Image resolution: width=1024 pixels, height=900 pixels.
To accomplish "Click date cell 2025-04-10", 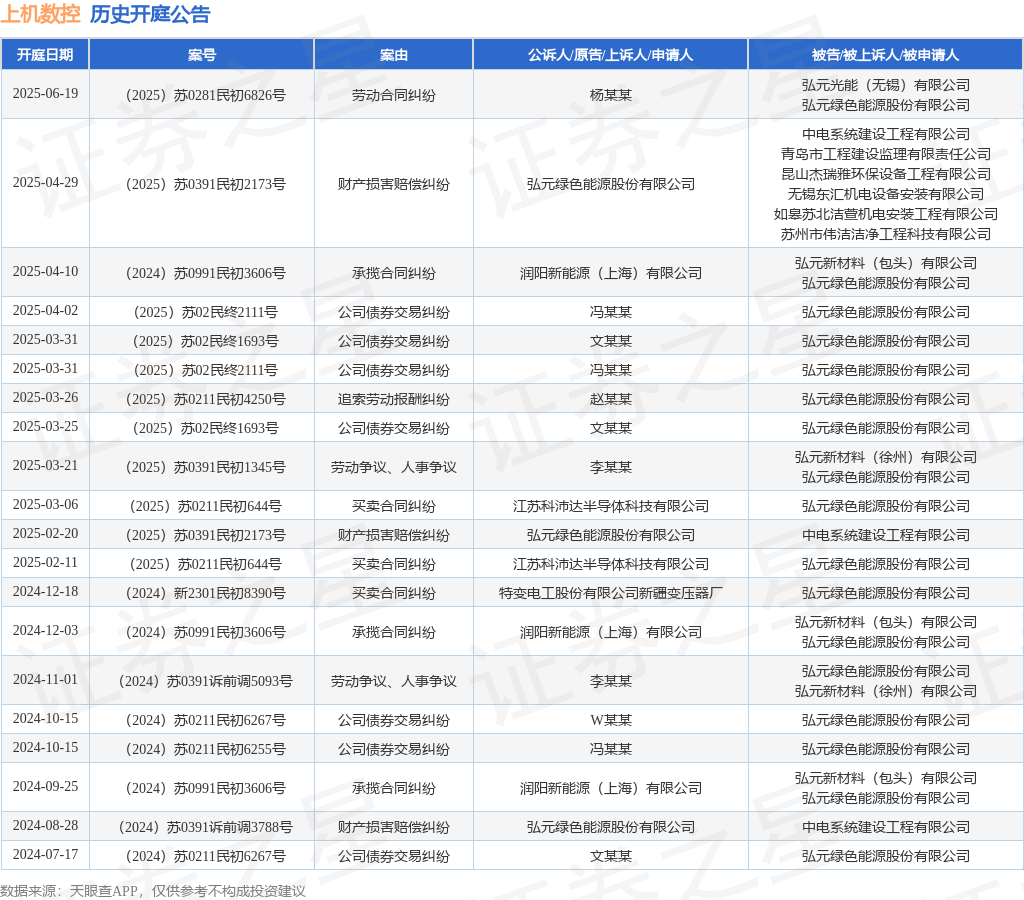I will pyautogui.click(x=45, y=271).
